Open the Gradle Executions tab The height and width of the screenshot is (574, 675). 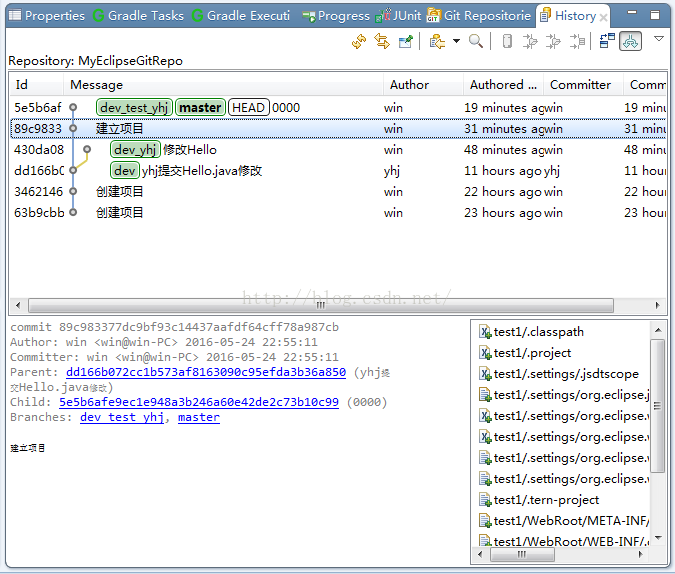241,16
